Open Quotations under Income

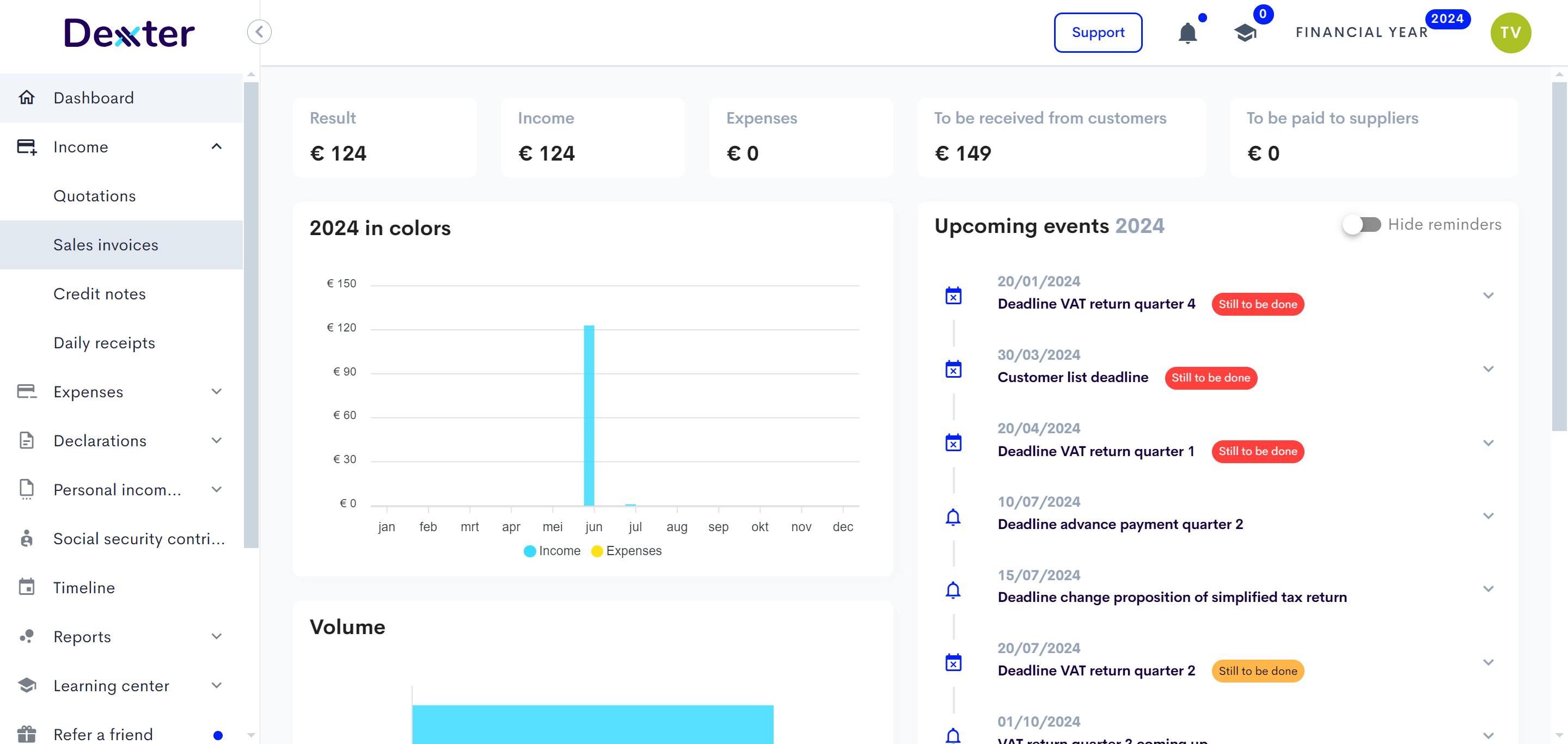coord(122,196)
